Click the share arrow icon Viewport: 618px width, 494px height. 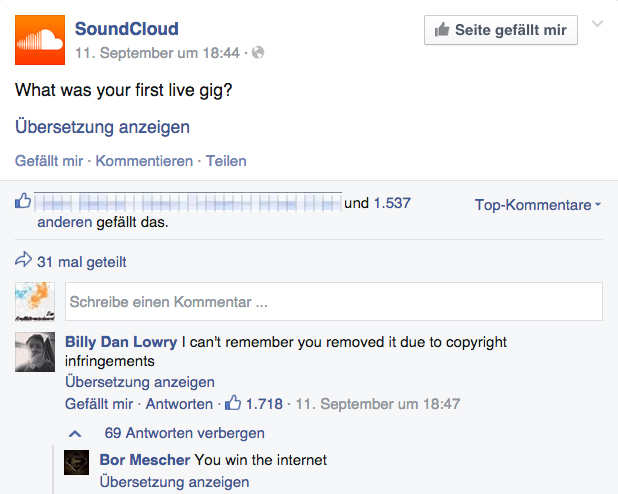(x=23, y=261)
